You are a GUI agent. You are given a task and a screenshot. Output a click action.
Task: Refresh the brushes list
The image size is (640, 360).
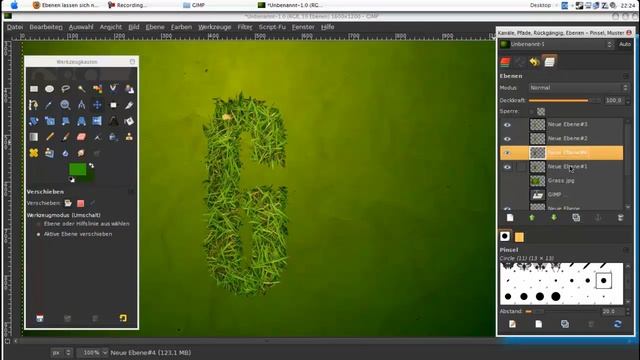tap(618, 324)
